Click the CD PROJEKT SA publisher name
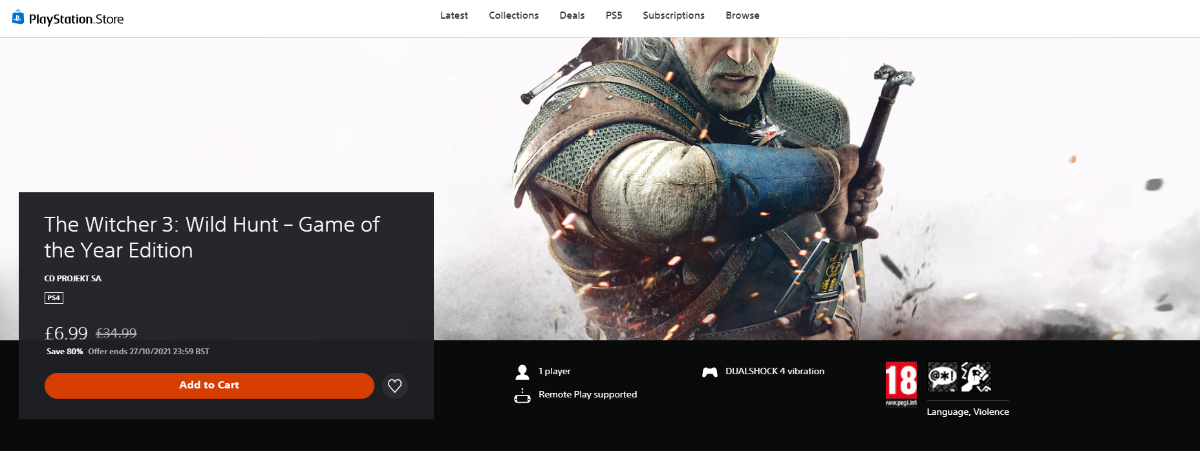The height and width of the screenshot is (451, 1200). tap(73, 278)
